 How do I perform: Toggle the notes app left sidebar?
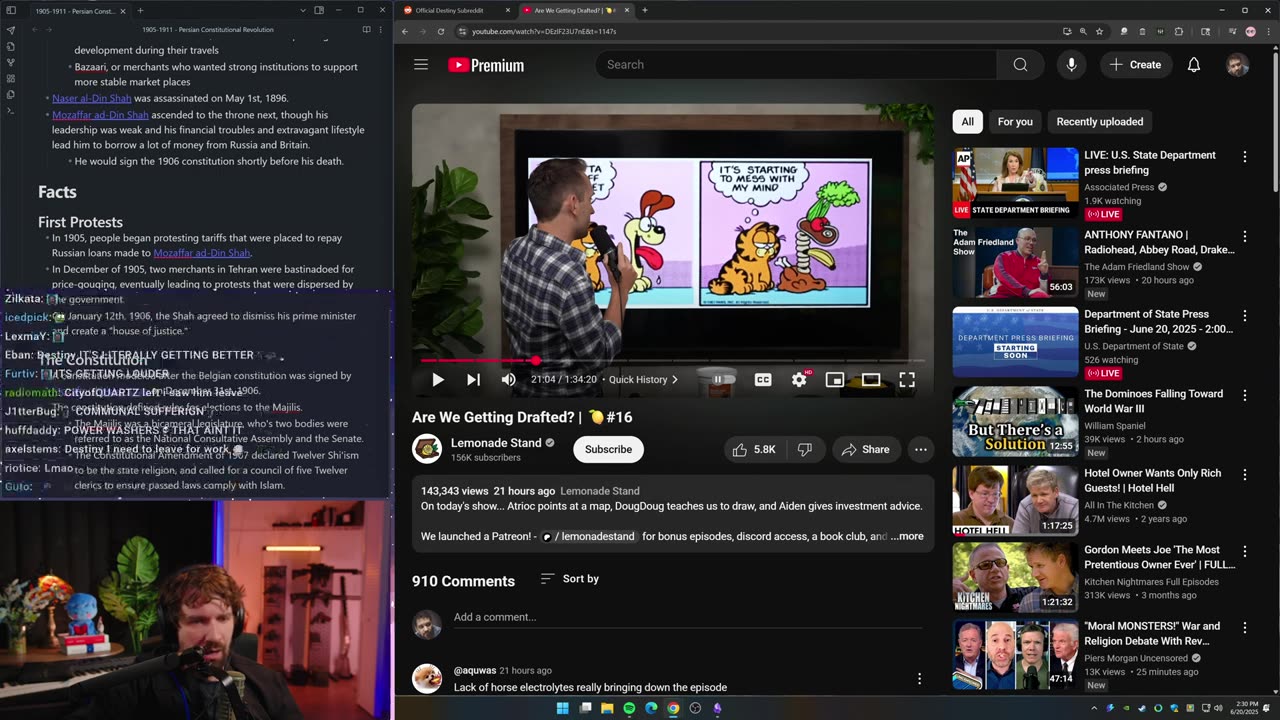(x=11, y=11)
